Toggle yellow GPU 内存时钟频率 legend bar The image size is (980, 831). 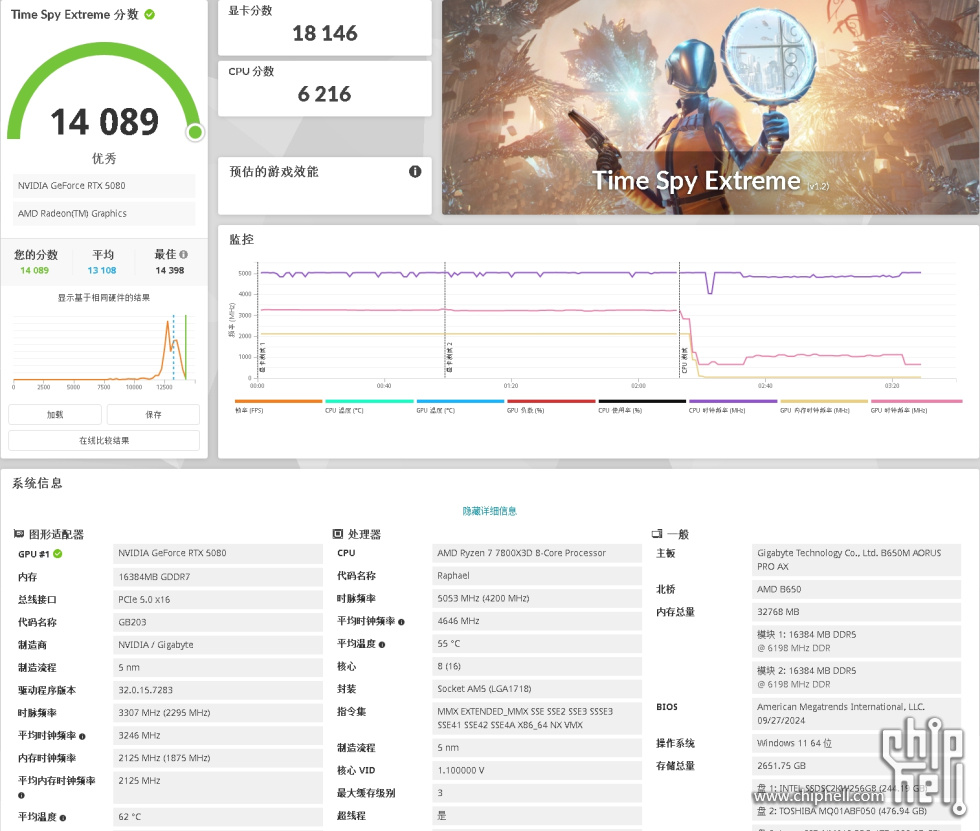coord(824,401)
